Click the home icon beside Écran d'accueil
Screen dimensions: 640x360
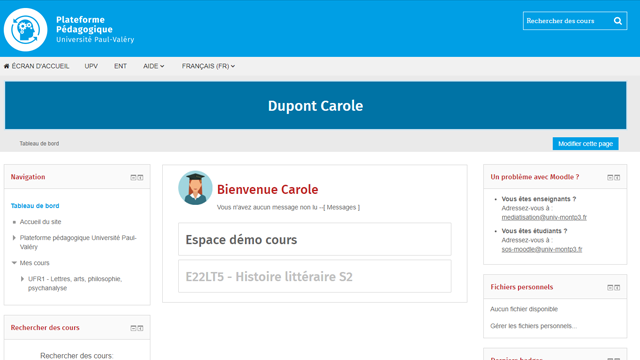pos(7,66)
